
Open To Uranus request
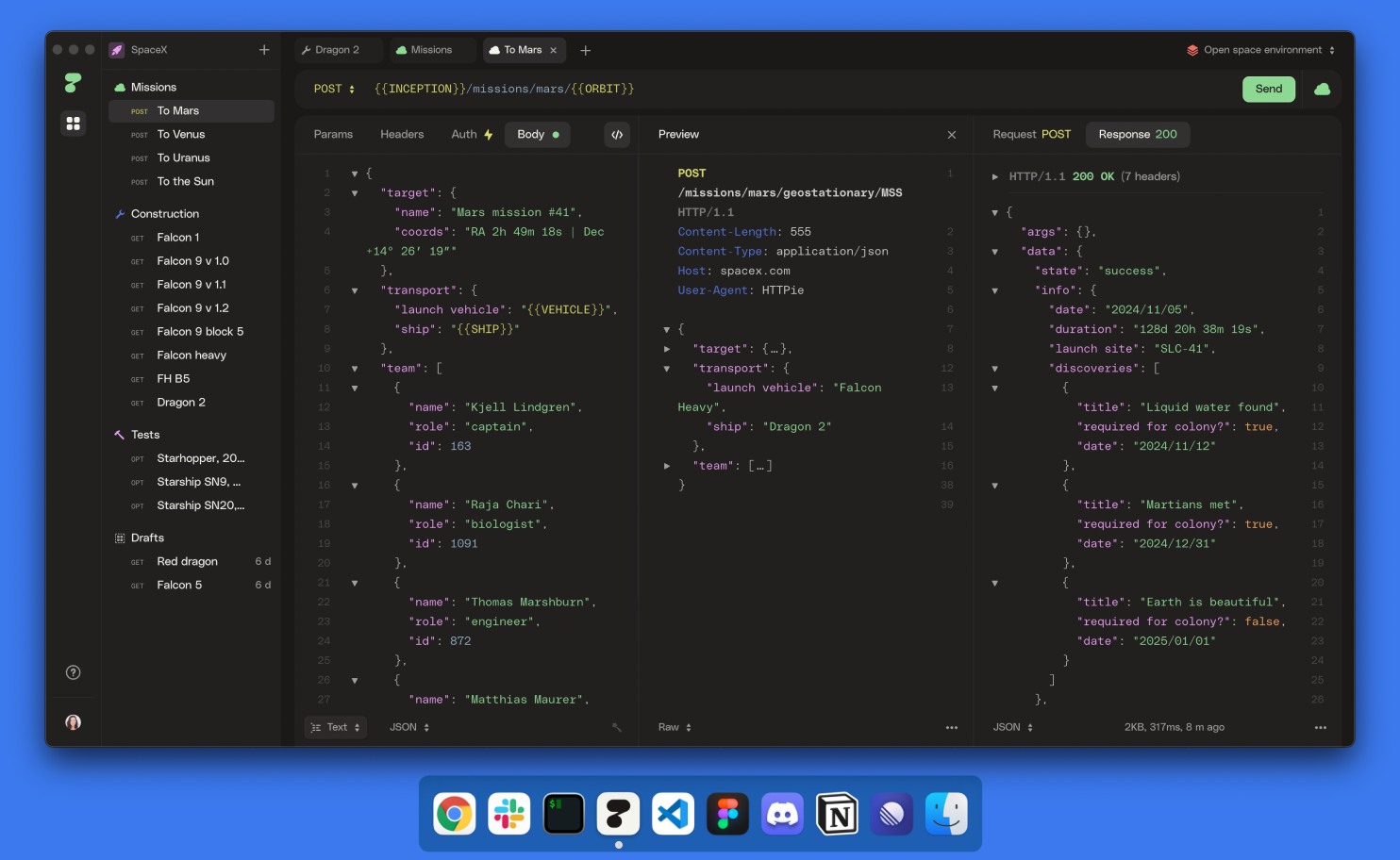(192, 158)
